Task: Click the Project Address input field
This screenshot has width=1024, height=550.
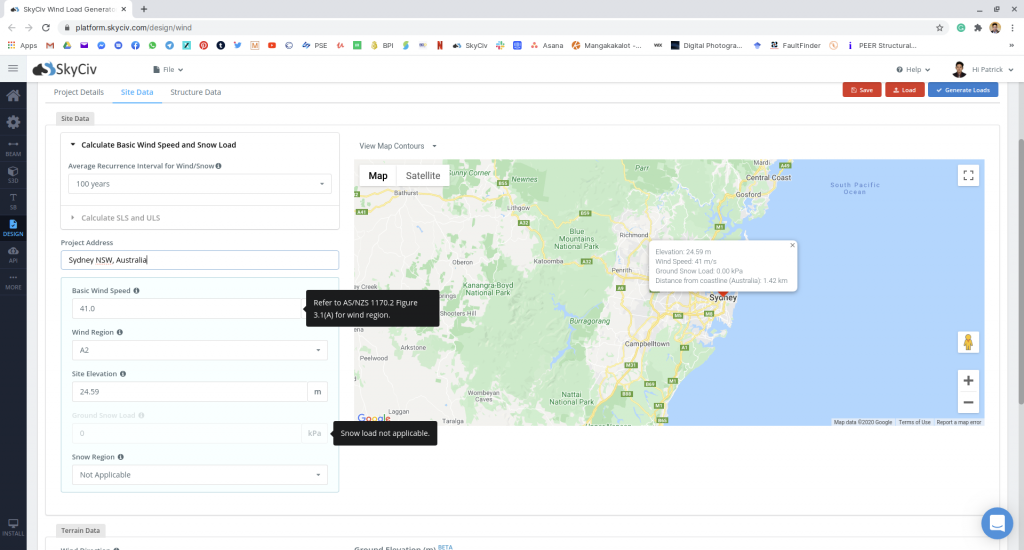Action: pos(199,260)
